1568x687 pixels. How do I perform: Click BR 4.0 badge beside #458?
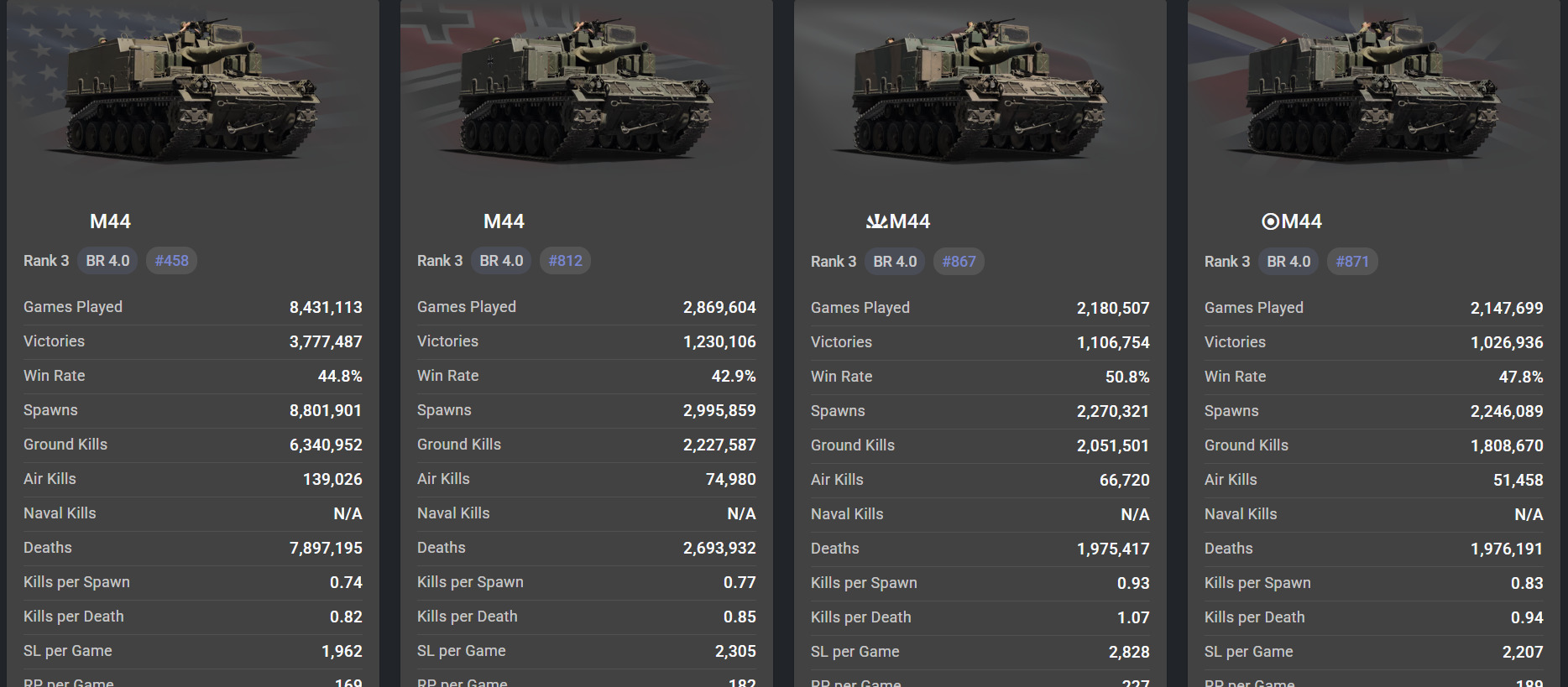pos(107,261)
